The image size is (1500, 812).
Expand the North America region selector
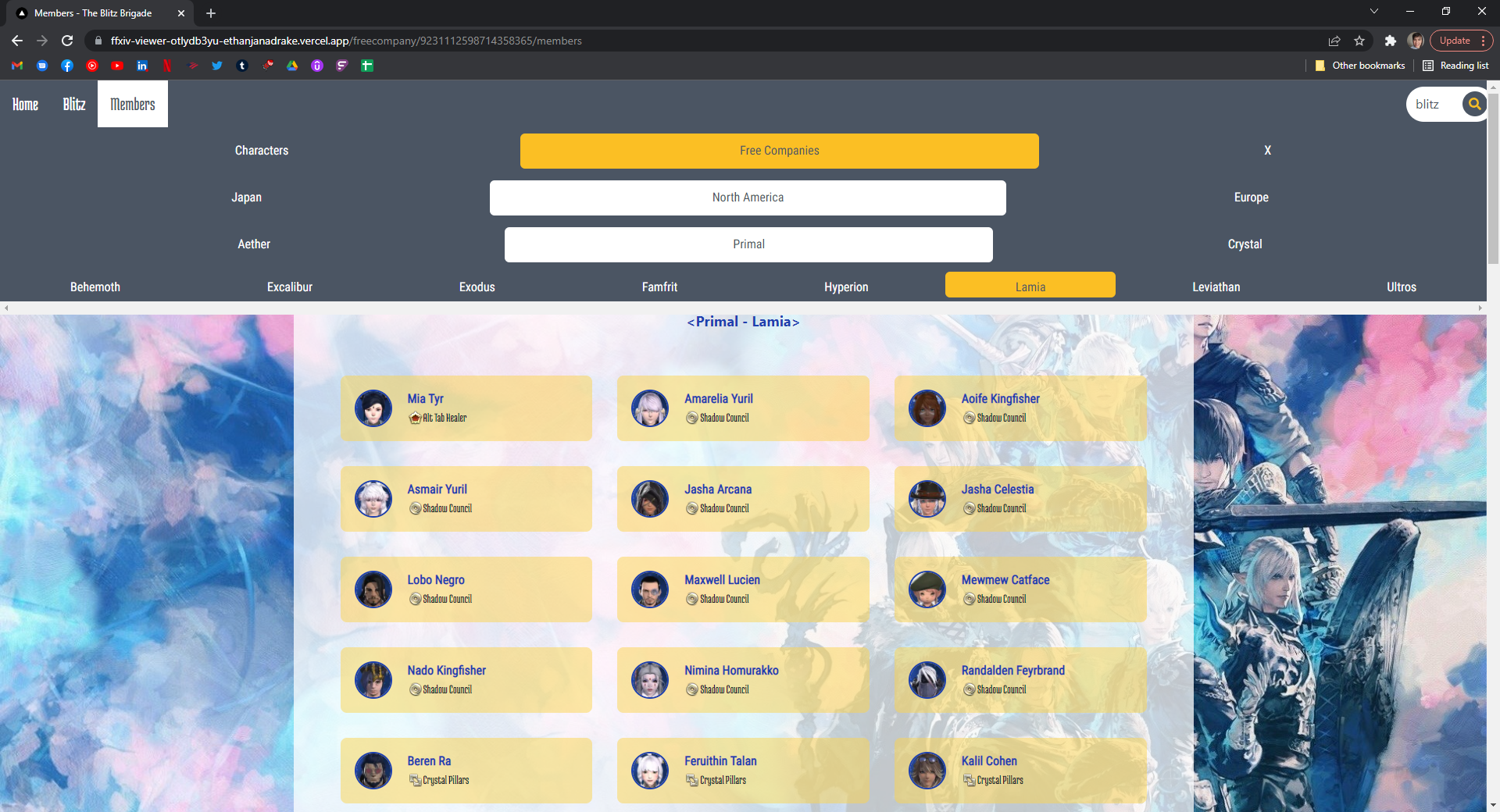point(748,198)
